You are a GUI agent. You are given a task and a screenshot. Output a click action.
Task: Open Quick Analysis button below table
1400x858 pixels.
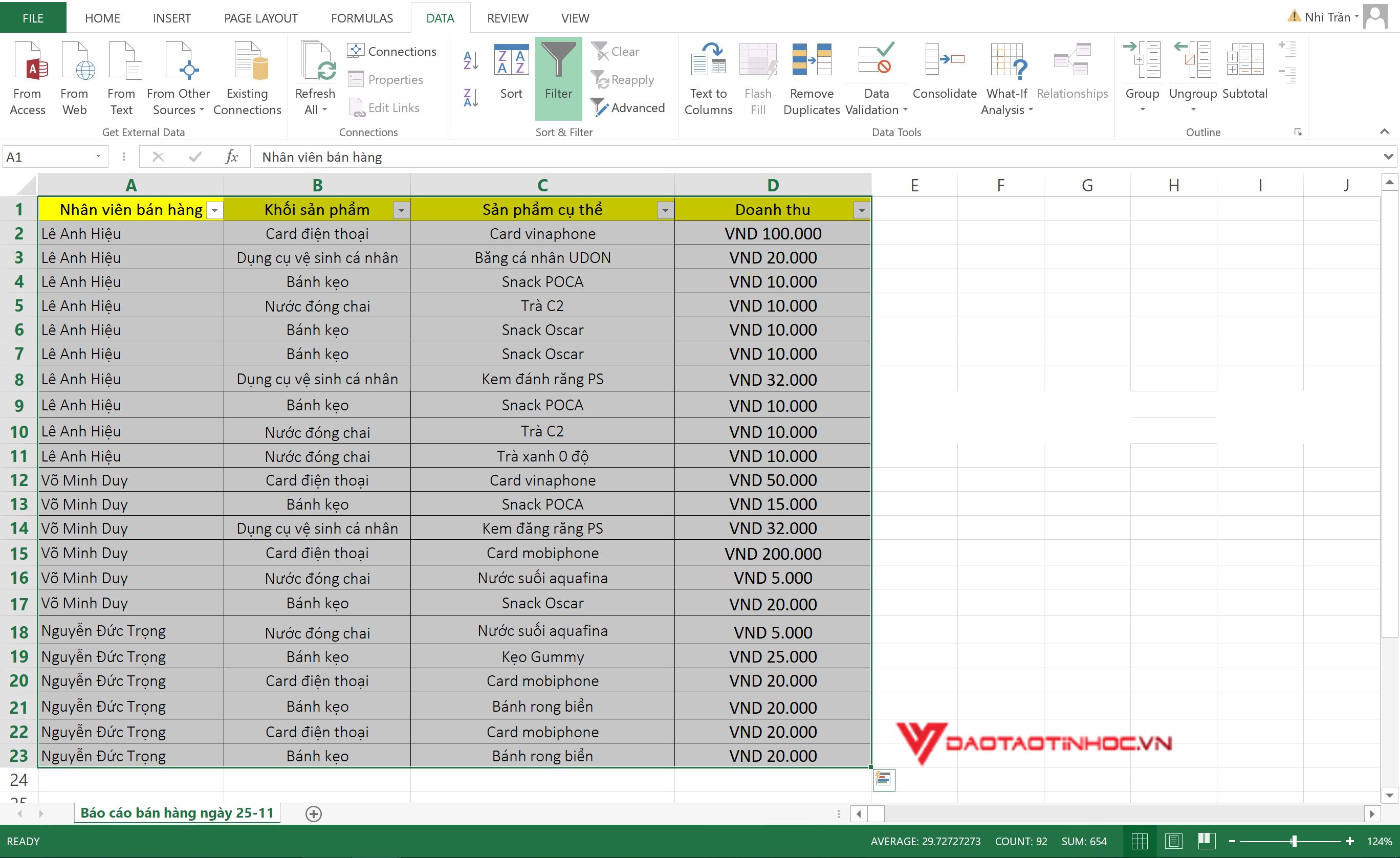(884, 779)
